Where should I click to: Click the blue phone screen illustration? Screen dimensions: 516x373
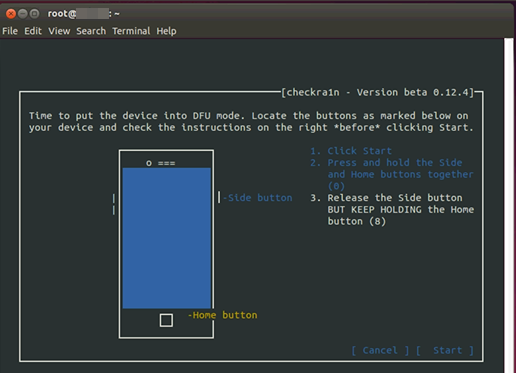[x=167, y=238]
